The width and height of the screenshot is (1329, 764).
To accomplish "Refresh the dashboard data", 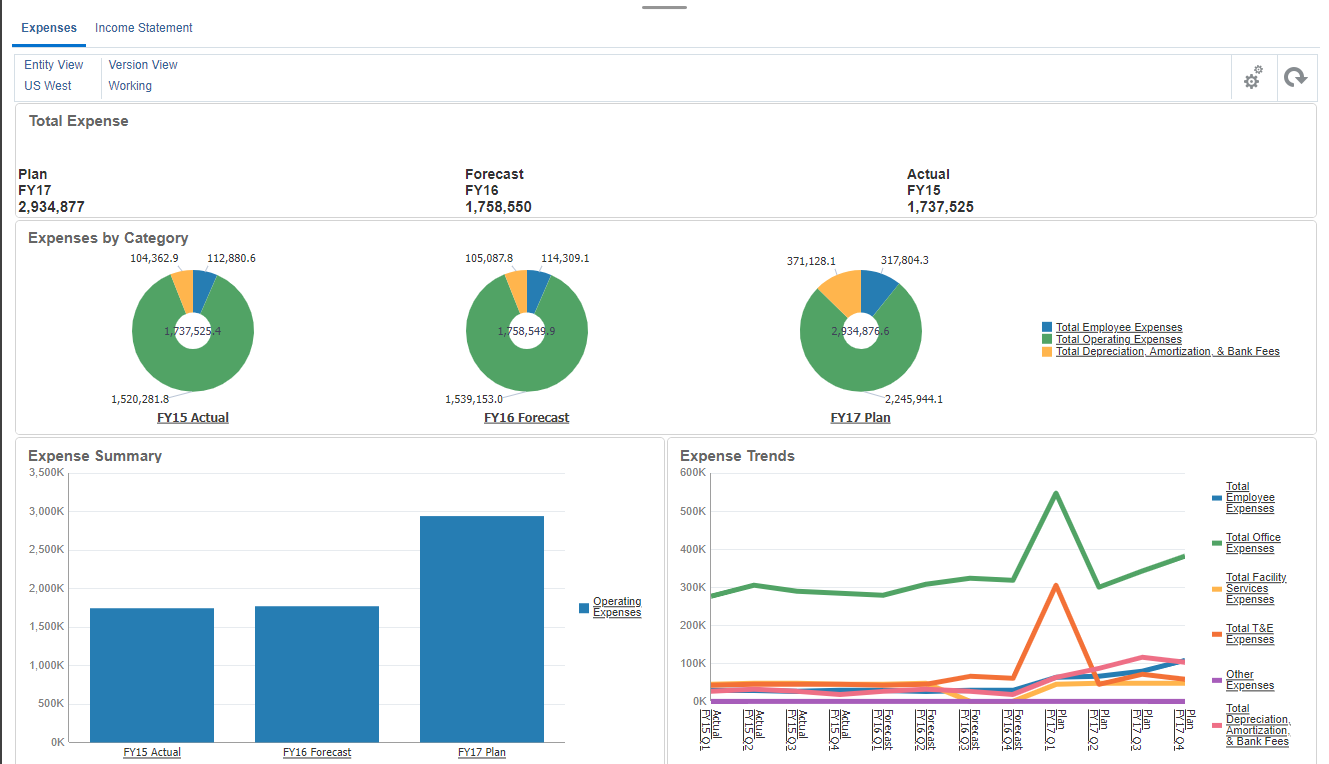I will (1297, 77).
